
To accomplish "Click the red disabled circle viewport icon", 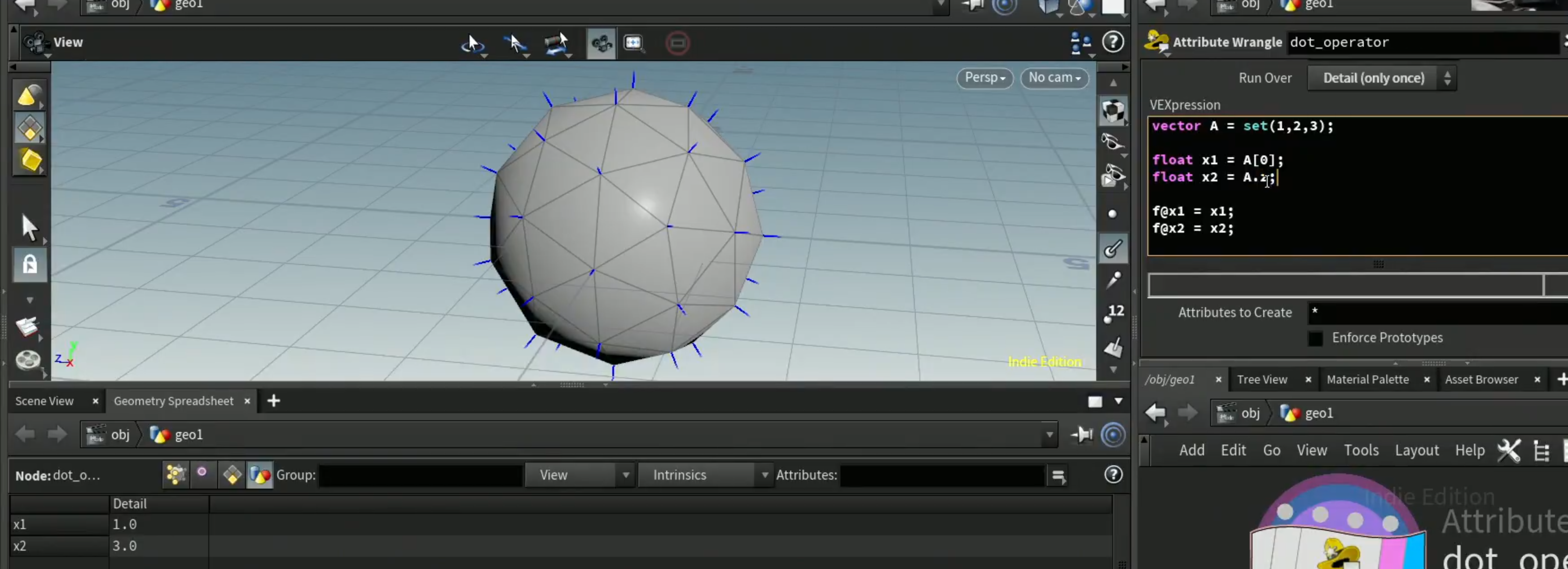I will coord(677,43).
